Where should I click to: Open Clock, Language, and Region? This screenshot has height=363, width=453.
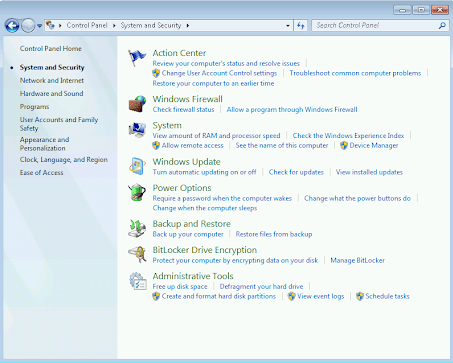coord(64,160)
